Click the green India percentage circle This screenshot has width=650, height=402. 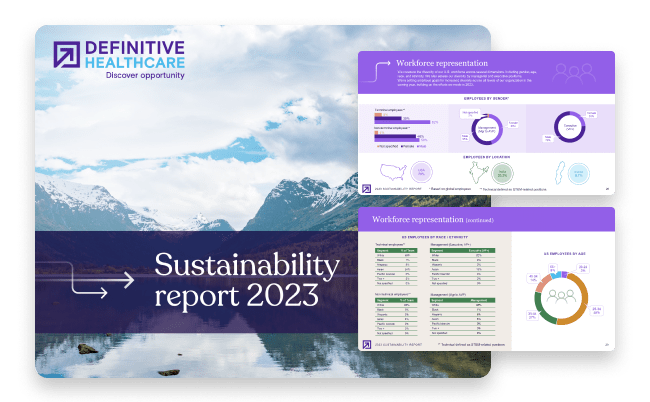(x=502, y=173)
